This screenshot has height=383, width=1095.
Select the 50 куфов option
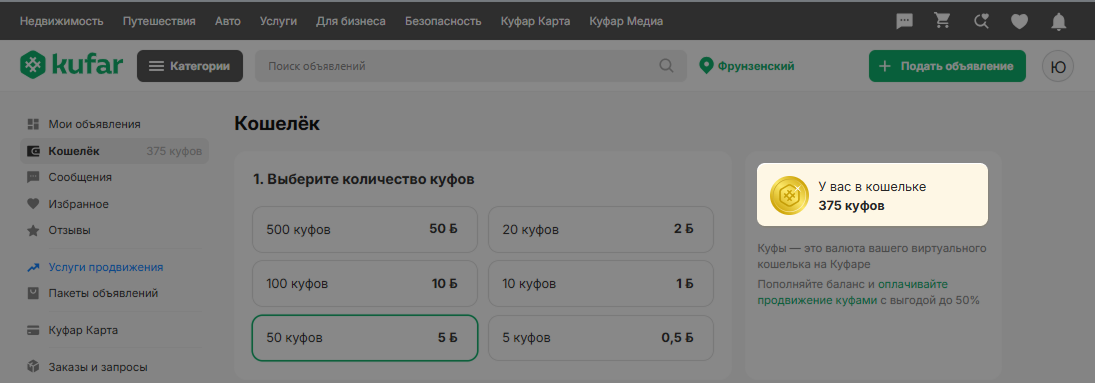point(365,338)
